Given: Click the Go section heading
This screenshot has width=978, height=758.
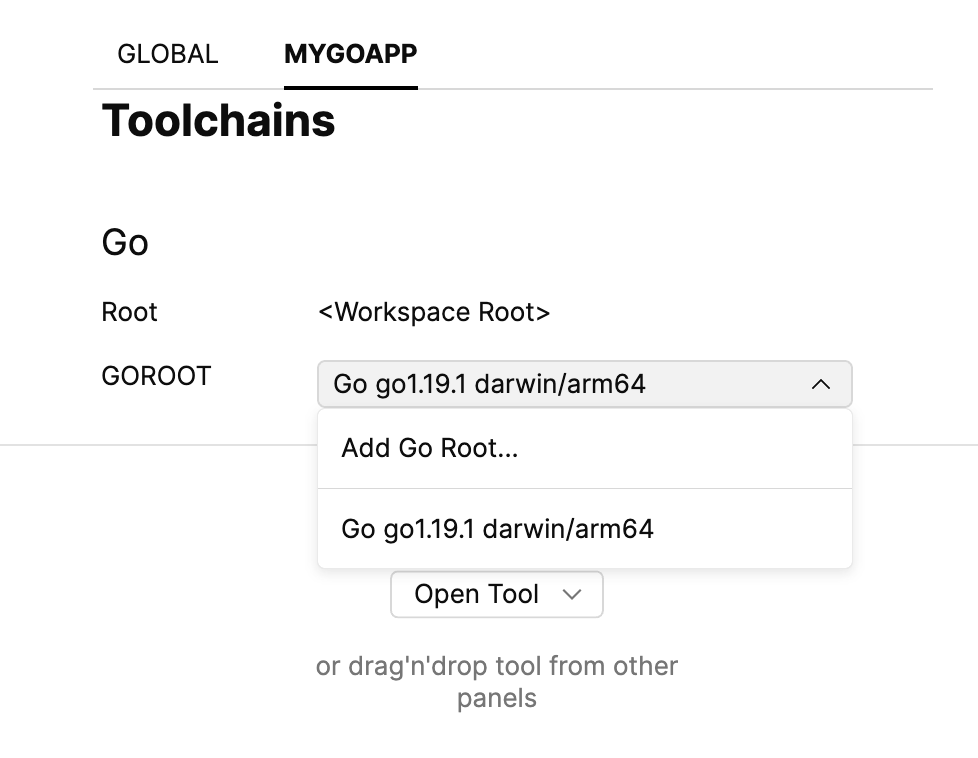Looking at the screenshot, I should [x=124, y=241].
